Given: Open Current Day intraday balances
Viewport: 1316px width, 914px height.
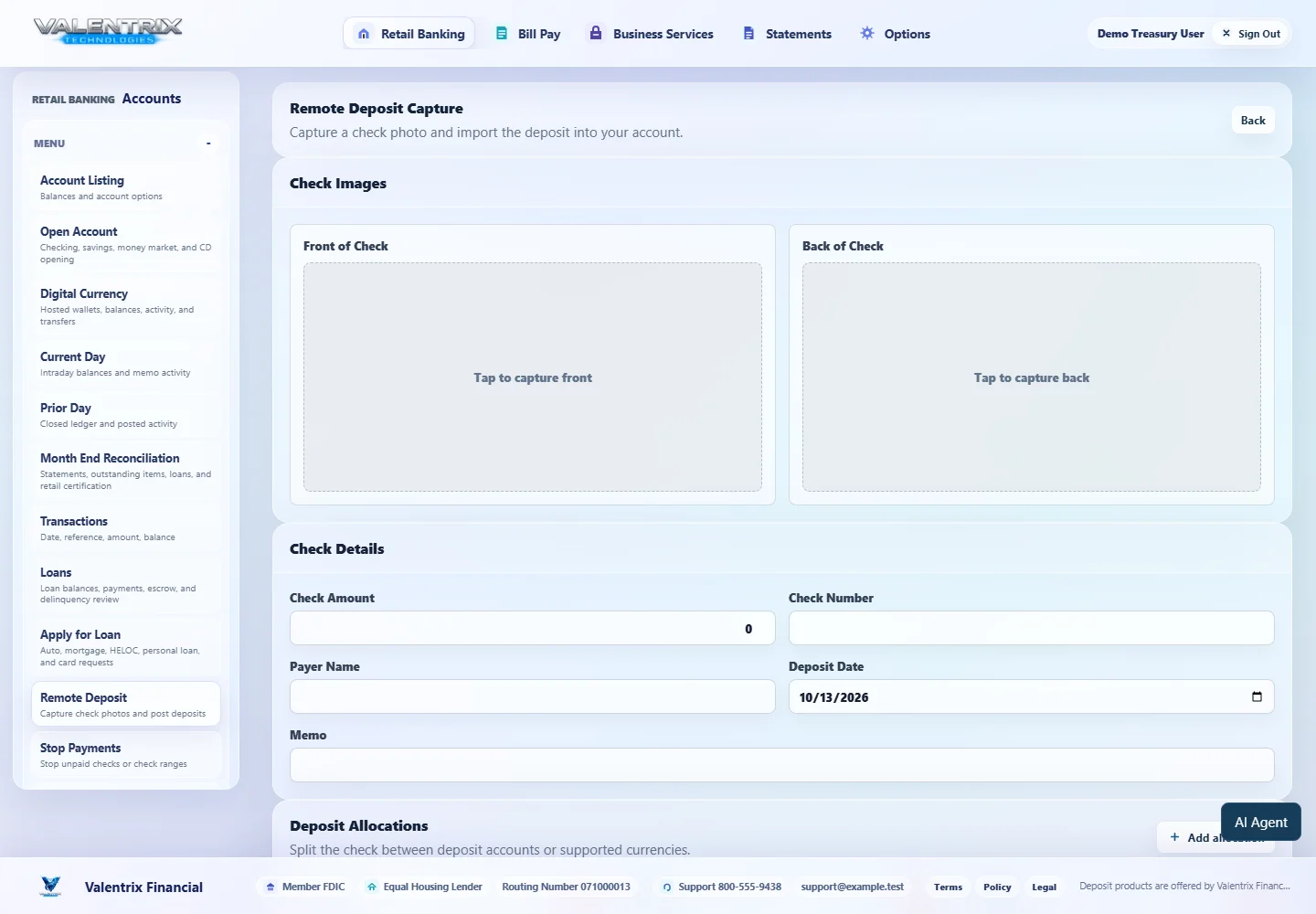Looking at the screenshot, I should (x=126, y=364).
